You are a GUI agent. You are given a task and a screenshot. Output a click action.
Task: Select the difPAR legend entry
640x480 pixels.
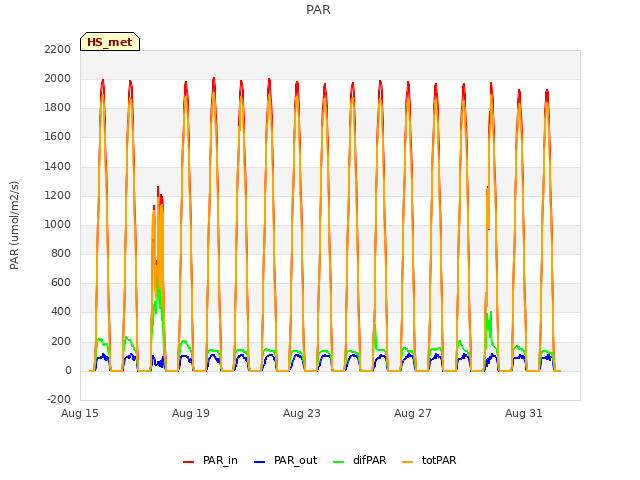[x=360, y=460]
